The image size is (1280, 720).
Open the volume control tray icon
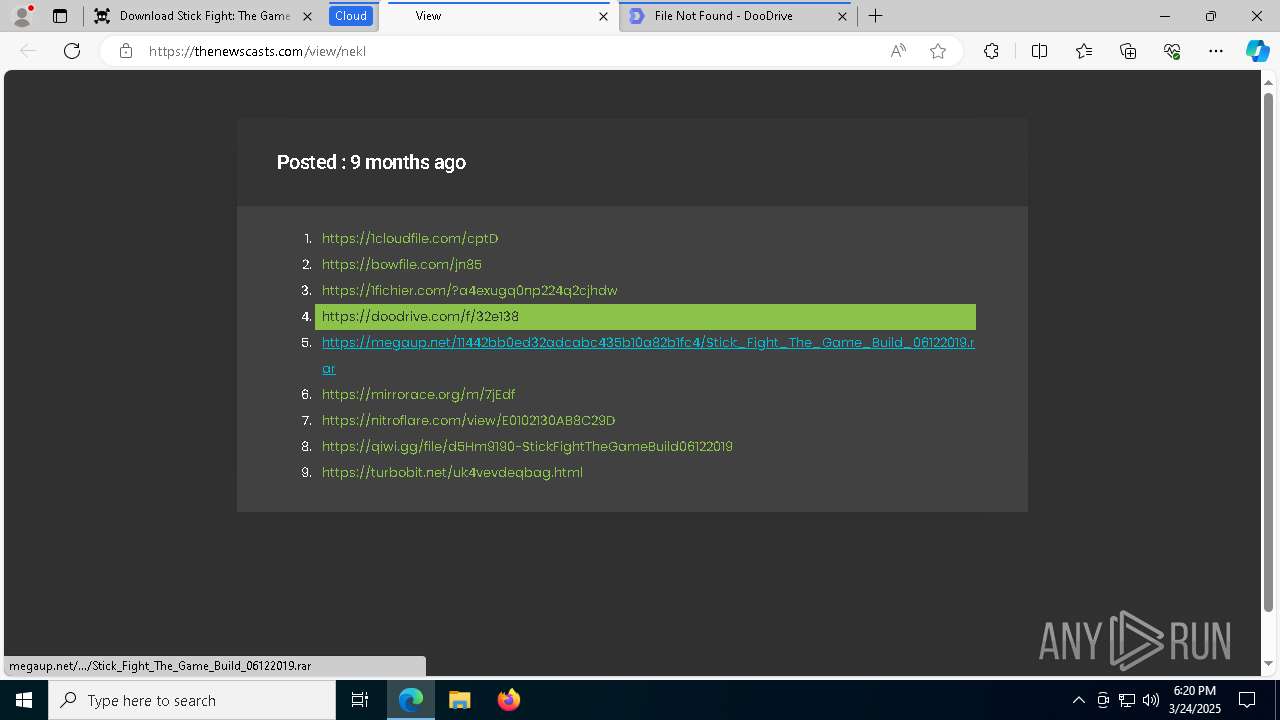(x=1151, y=700)
